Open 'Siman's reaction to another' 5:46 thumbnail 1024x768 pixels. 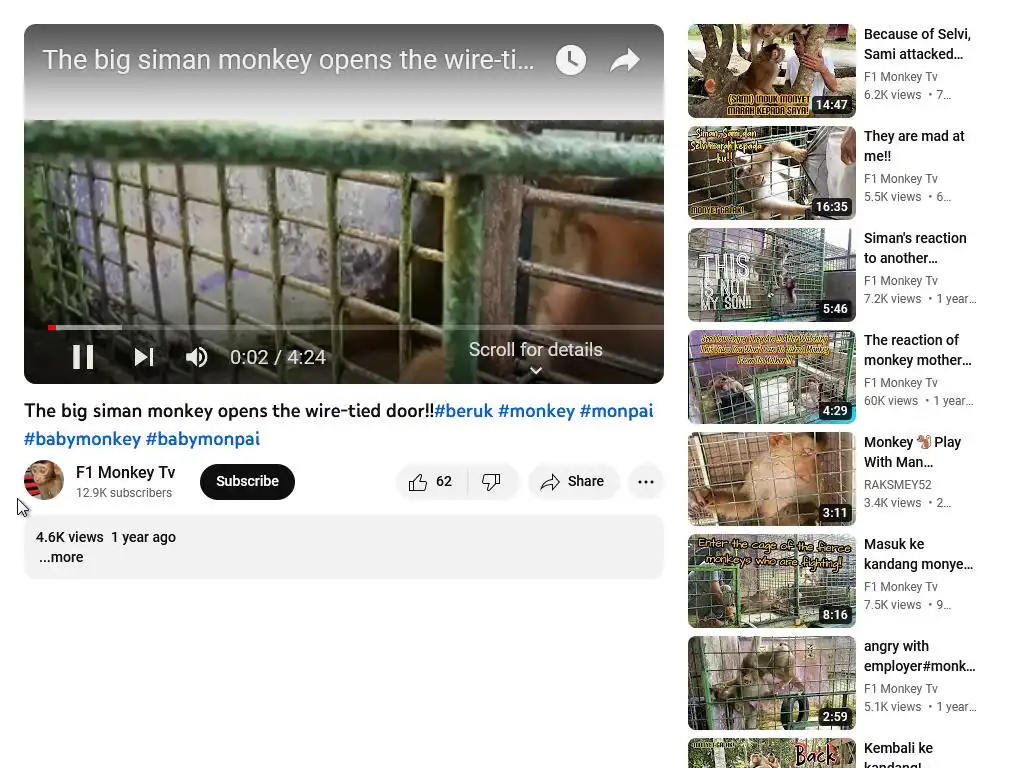[772, 275]
